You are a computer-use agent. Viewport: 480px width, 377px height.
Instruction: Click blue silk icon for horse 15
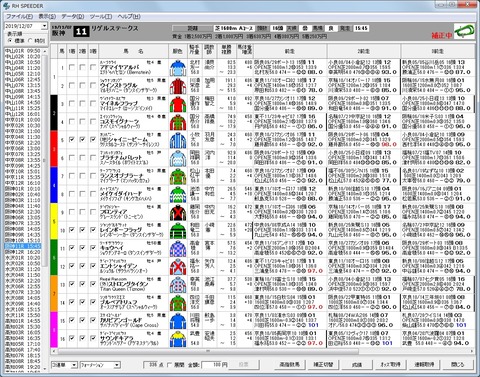click(178, 321)
